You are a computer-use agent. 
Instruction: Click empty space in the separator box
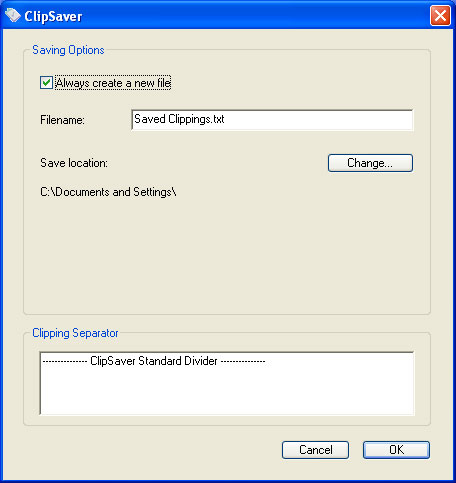pos(227,393)
